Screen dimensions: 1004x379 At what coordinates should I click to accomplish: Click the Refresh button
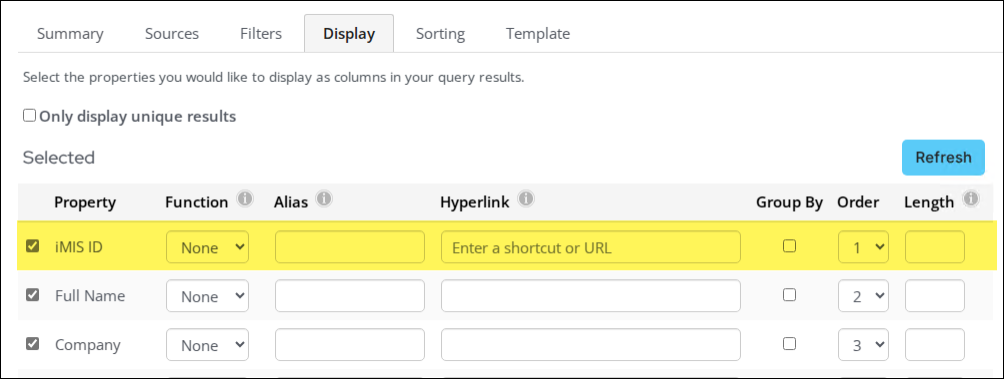tap(943, 157)
